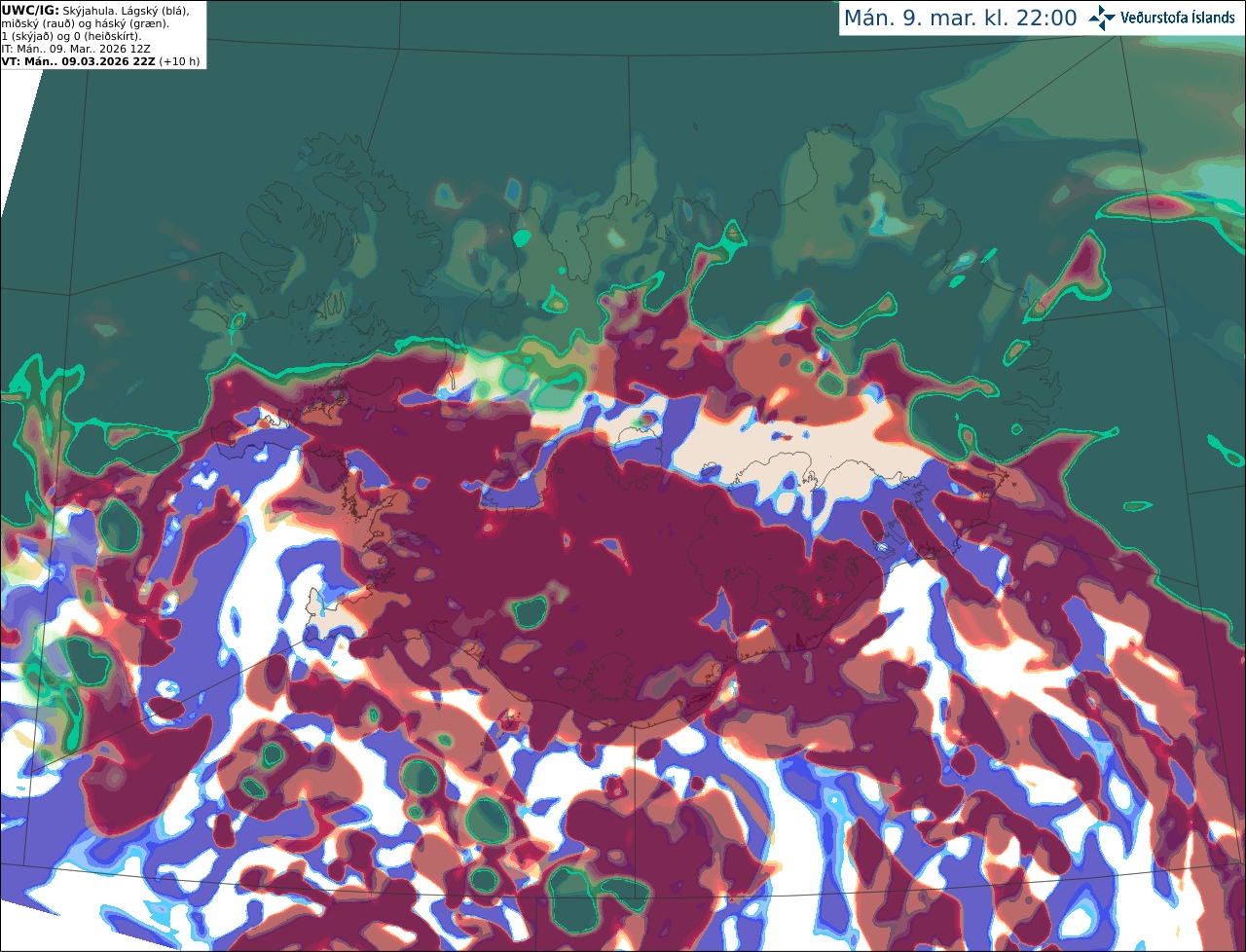Click the 'IT: Mán.. 09. Mar.. 2026 12Z' line
This screenshot has height=952, width=1246.
76,49
